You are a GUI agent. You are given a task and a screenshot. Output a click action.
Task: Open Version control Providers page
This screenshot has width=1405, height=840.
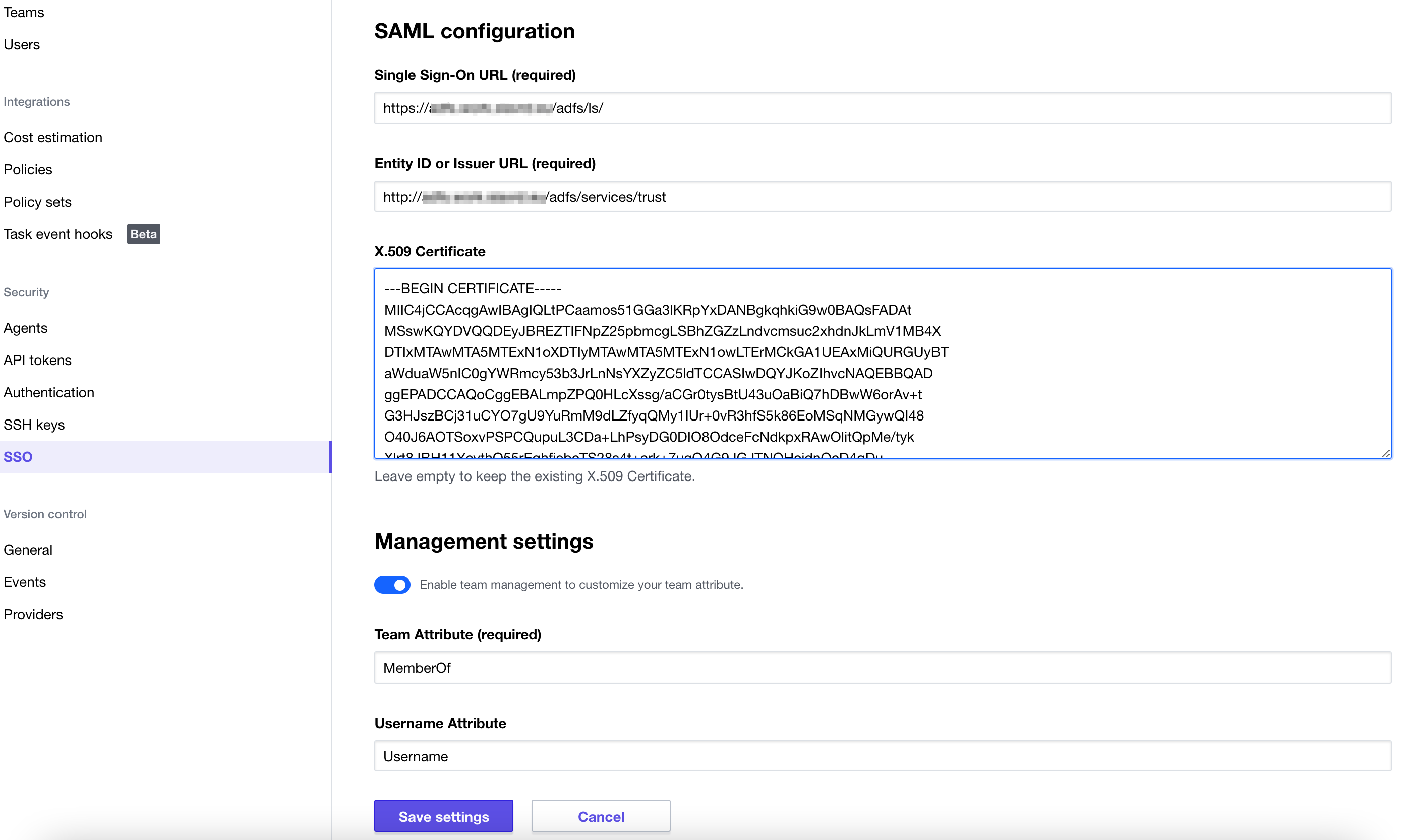point(33,615)
